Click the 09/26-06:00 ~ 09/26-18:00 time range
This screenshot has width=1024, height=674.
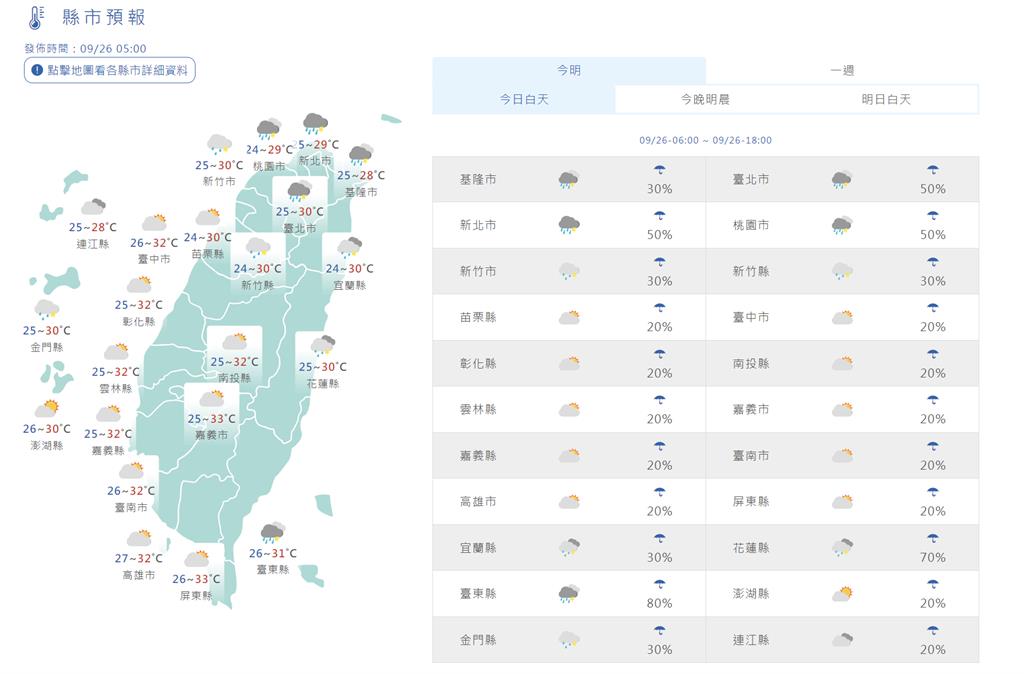point(705,140)
